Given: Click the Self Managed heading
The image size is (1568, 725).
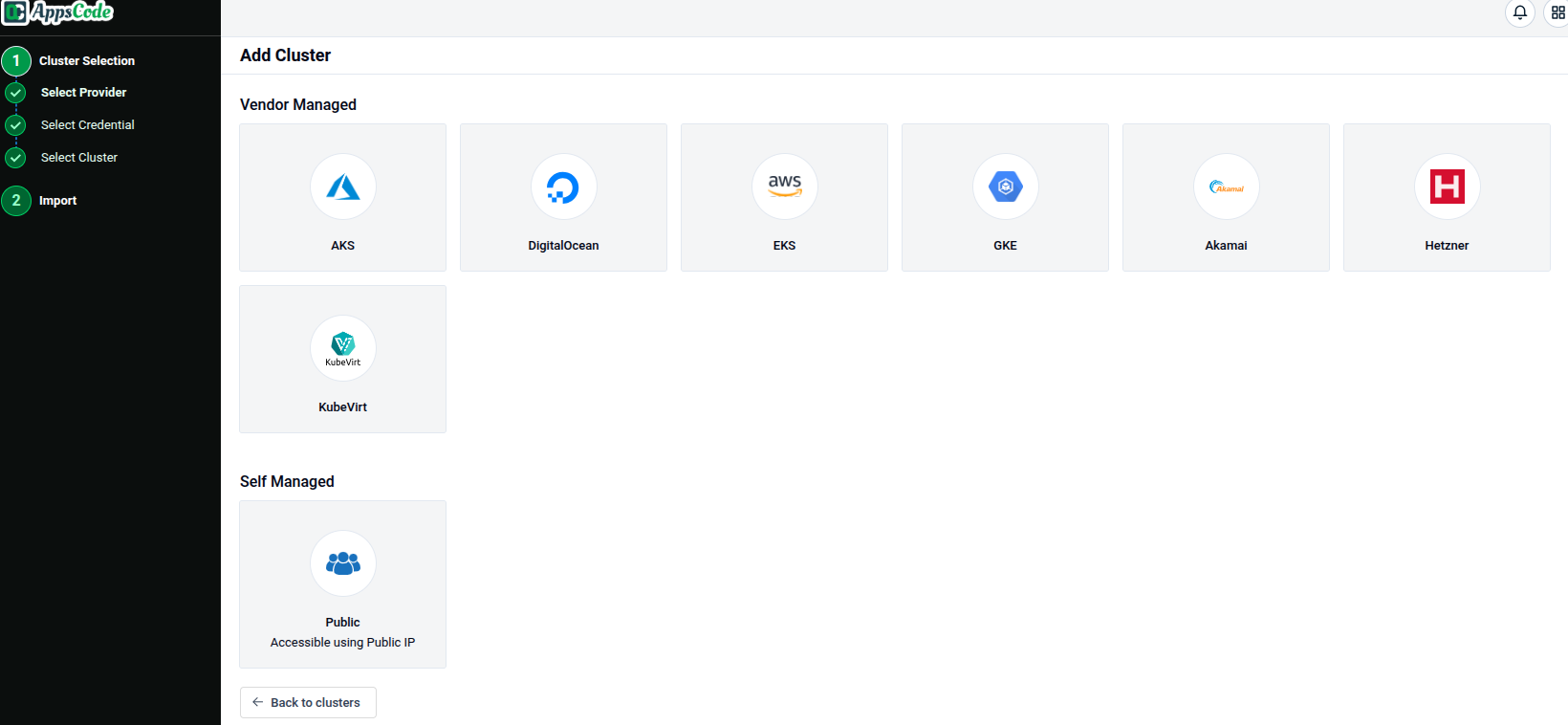Looking at the screenshot, I should pyautogui.click(x=287, y=482).
